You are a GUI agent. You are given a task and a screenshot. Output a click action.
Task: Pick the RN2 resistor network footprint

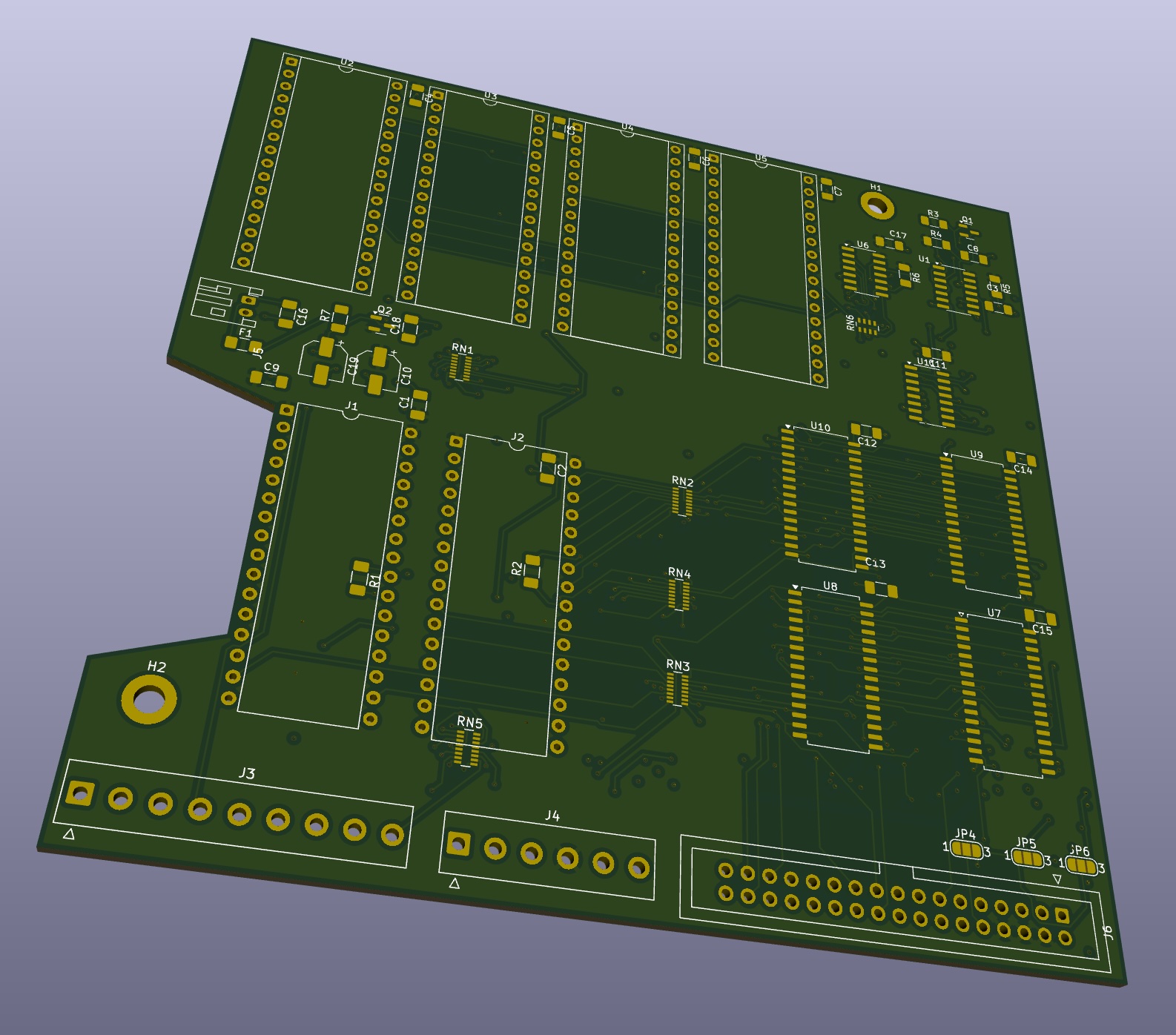[681, 502]
